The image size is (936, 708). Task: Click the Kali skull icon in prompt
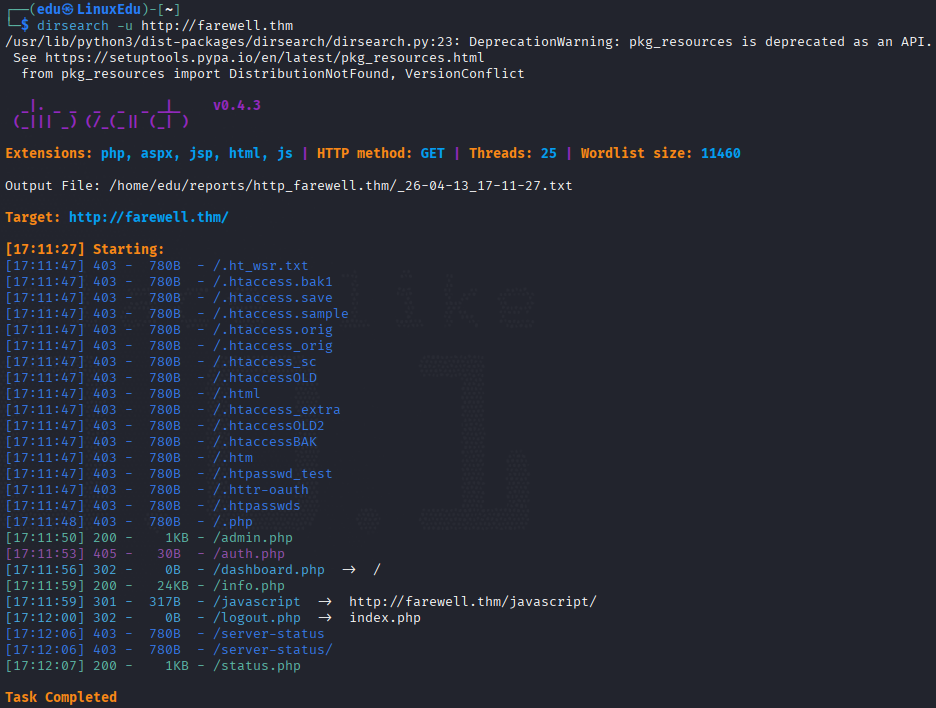click(x=69, y=10)
